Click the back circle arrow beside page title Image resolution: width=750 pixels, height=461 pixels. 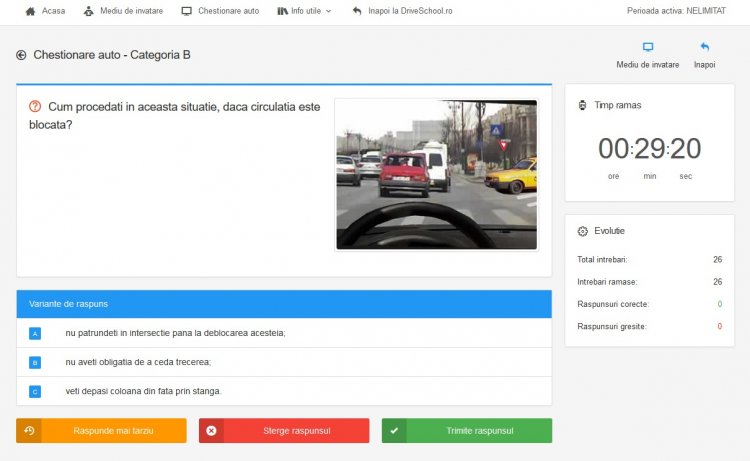pyautogui.click(x=21, y=55)
